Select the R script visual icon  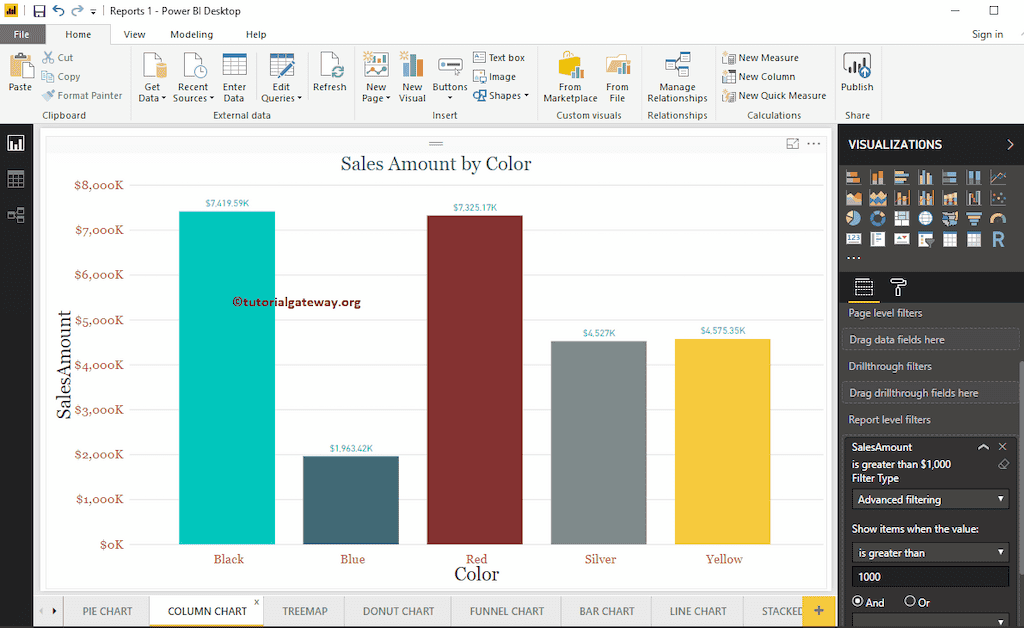998,240
